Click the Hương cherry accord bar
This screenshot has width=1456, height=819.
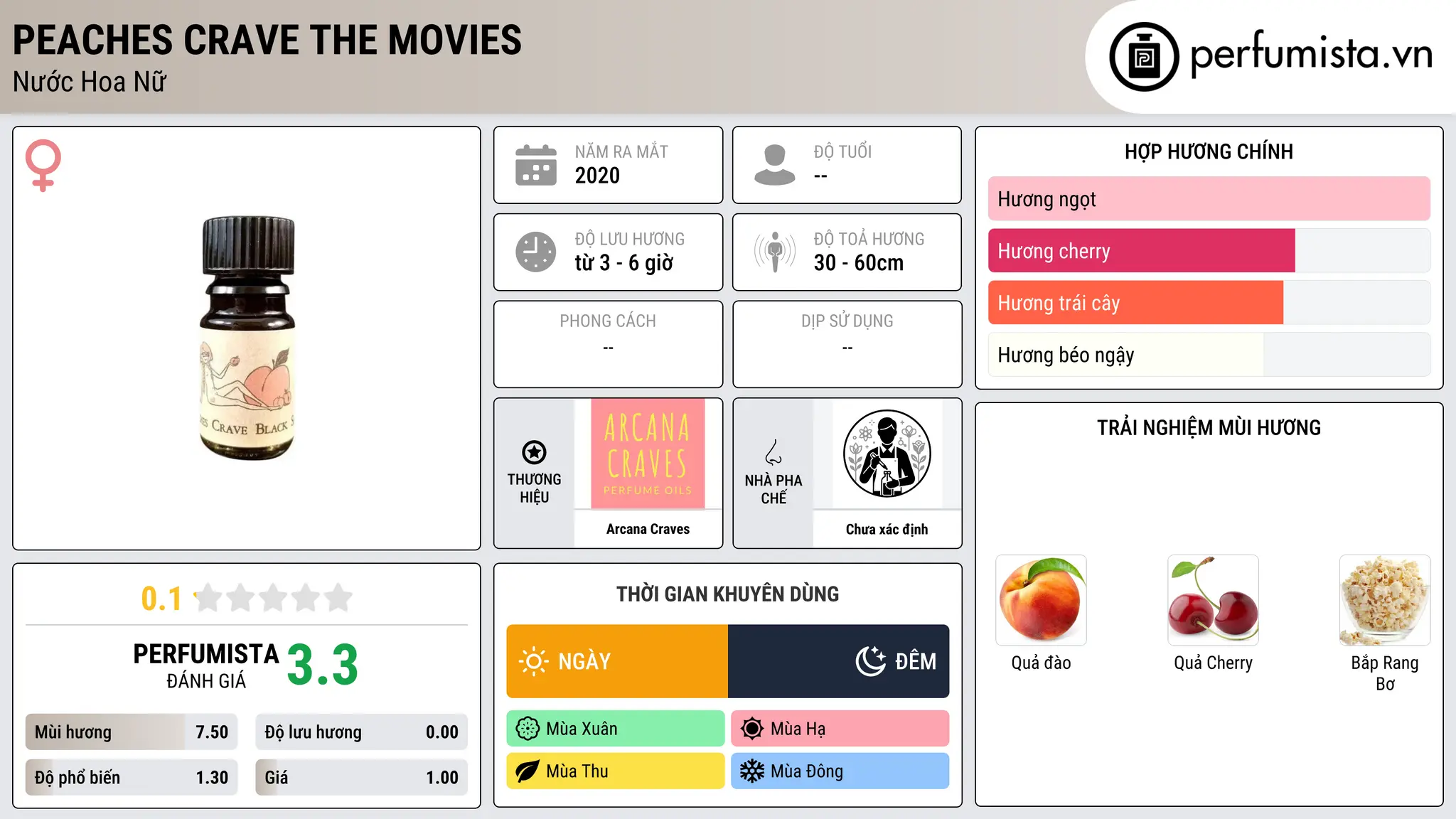coord(1209,251)
